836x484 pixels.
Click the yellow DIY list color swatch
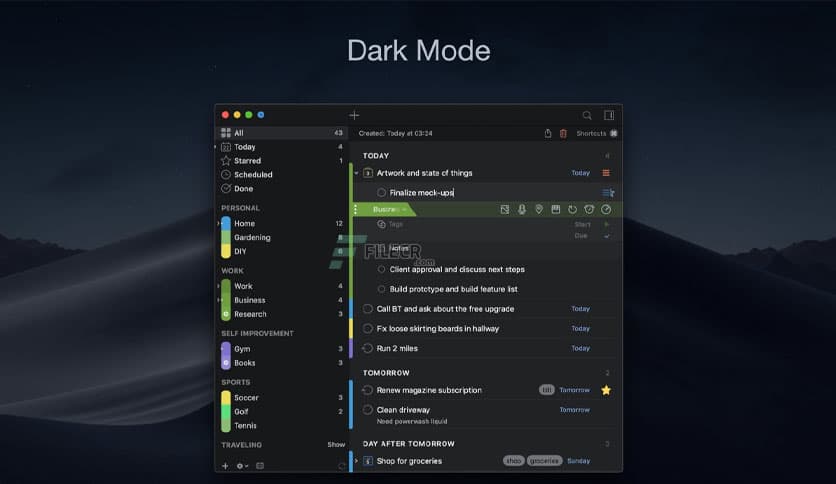click(226, 251)
